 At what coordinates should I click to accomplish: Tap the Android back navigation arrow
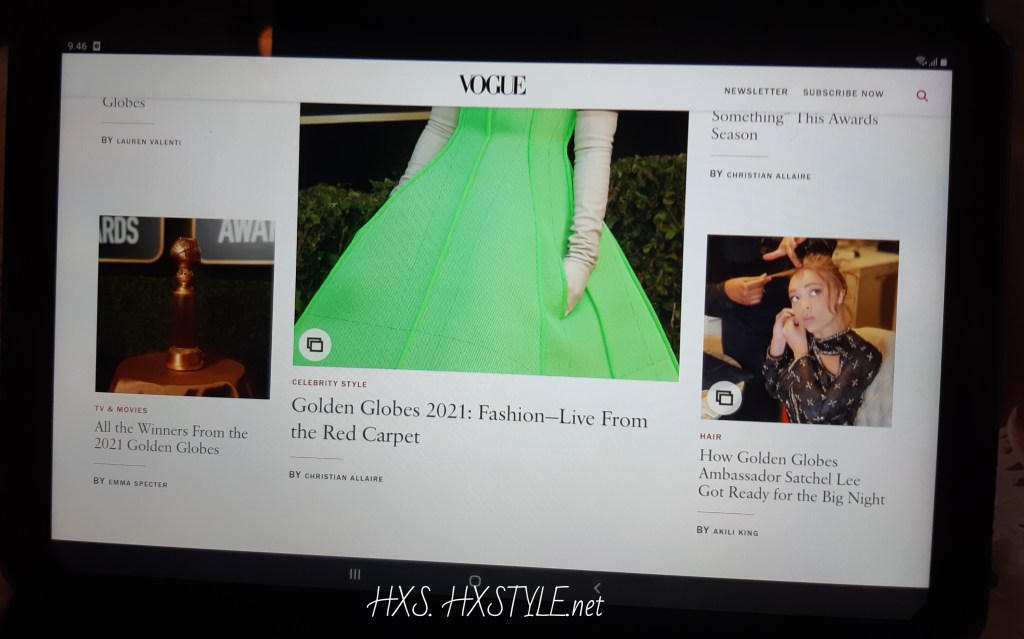coord(597,587)
